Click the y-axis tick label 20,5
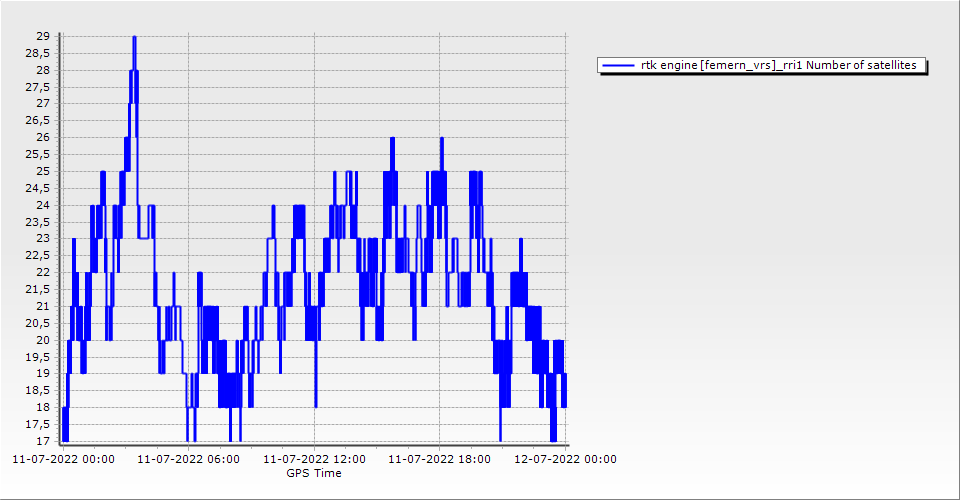 point(38,323)
